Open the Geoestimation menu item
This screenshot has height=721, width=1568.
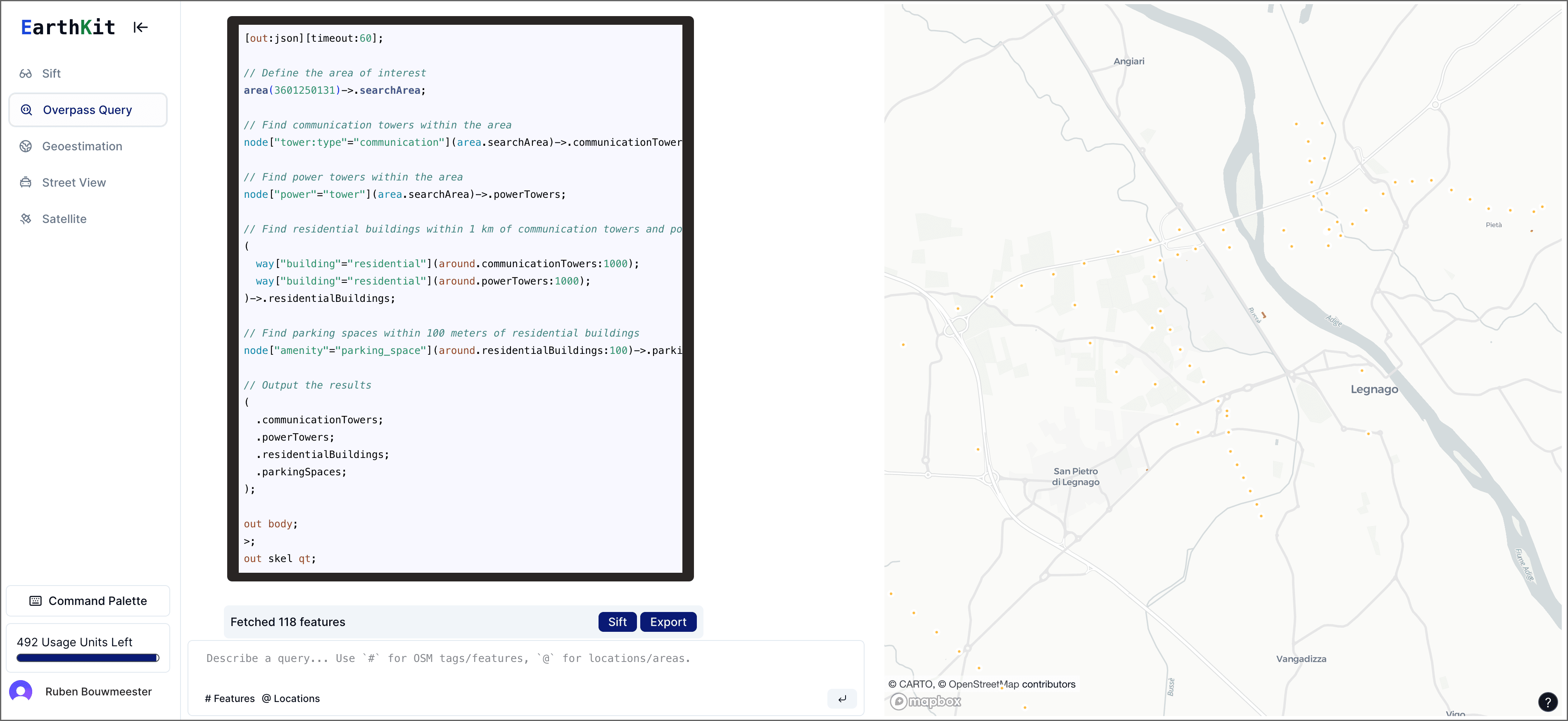click(82, 146)
